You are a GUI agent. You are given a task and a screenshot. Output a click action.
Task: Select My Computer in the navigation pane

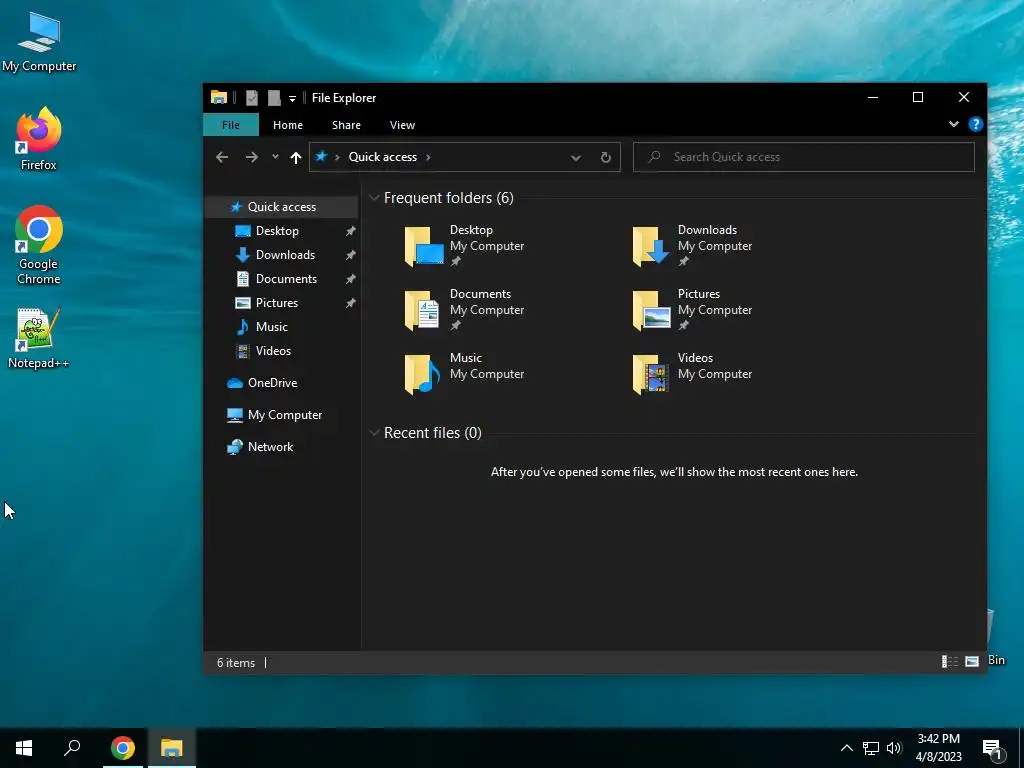(x=285, y=415)
